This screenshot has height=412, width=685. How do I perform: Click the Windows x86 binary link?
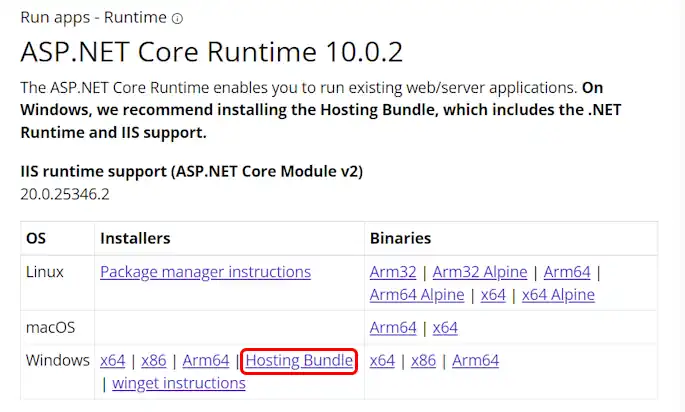pos(423,360)
